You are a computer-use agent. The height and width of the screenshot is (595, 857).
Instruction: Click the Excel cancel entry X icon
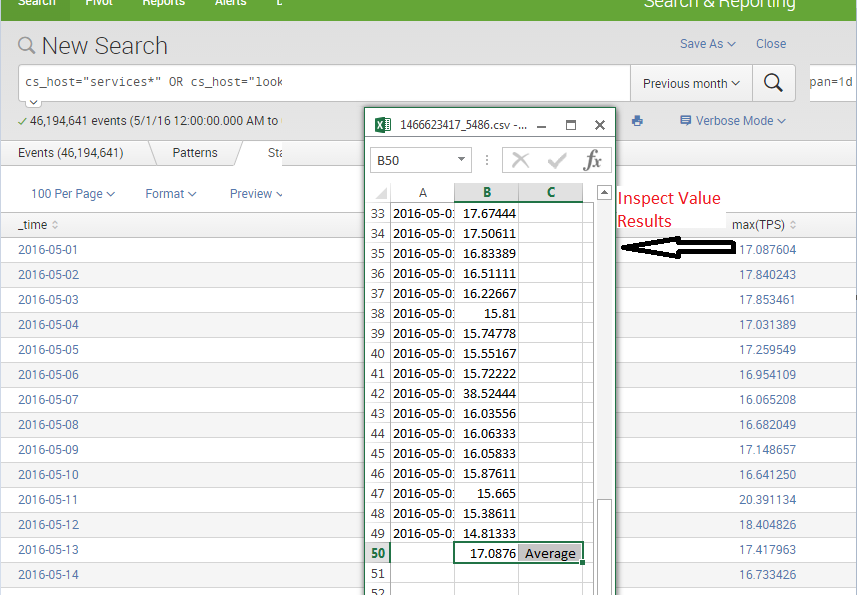click(520, 160)
